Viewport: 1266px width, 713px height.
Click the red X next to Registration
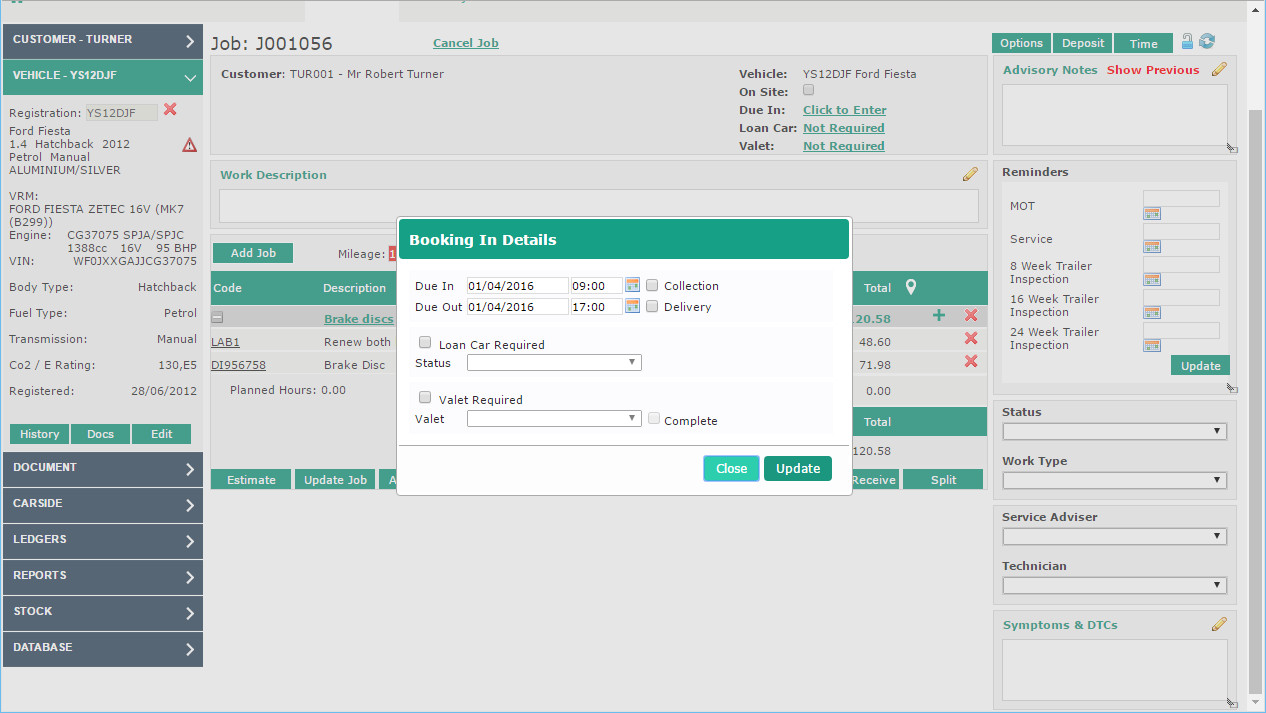(x=170, y=110)
